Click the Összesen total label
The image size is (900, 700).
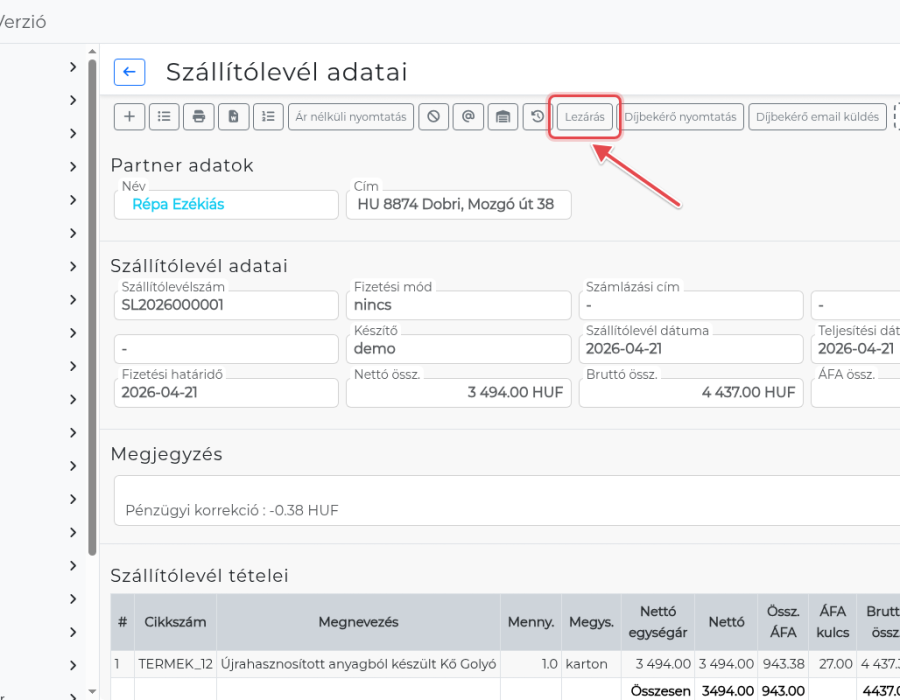[x=660, y=691]
